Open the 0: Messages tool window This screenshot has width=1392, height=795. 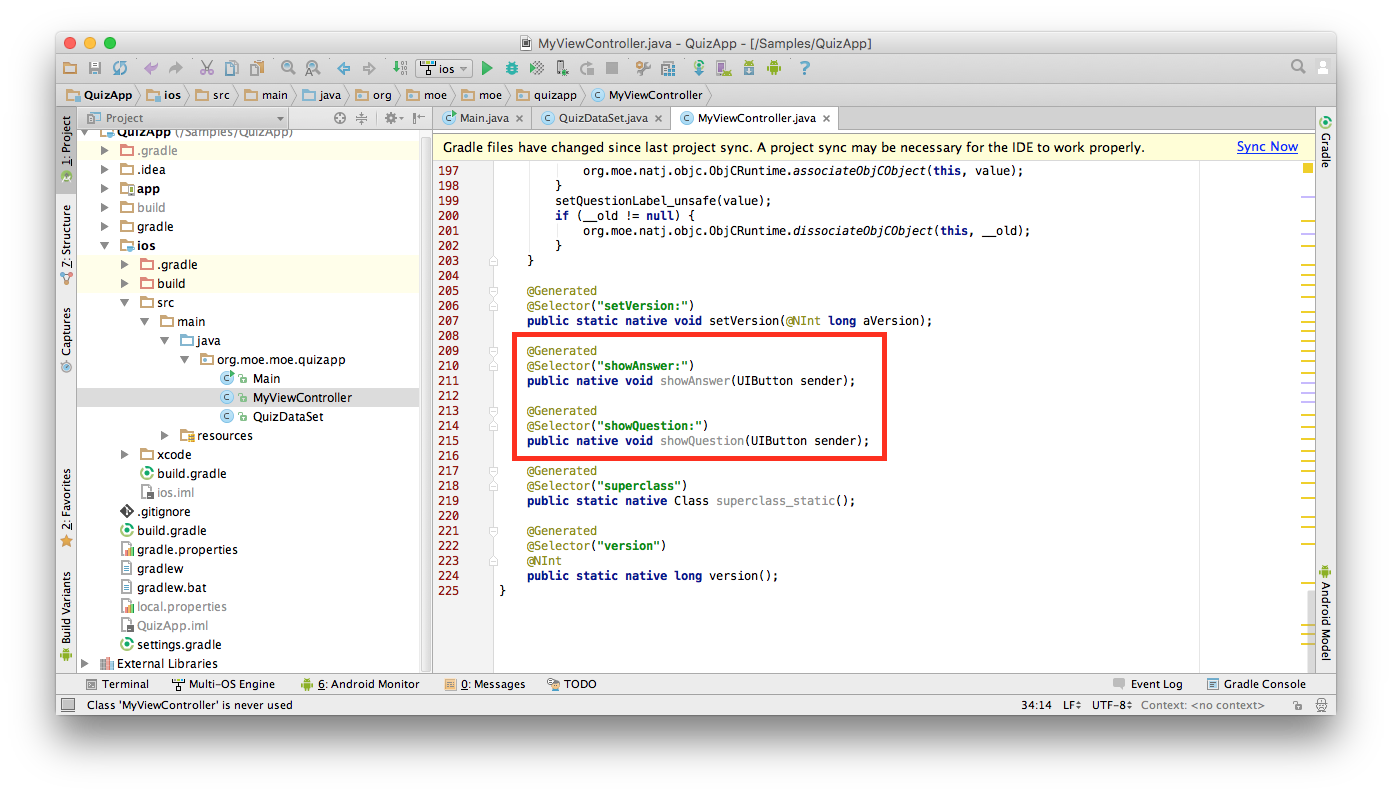[485, 684]
